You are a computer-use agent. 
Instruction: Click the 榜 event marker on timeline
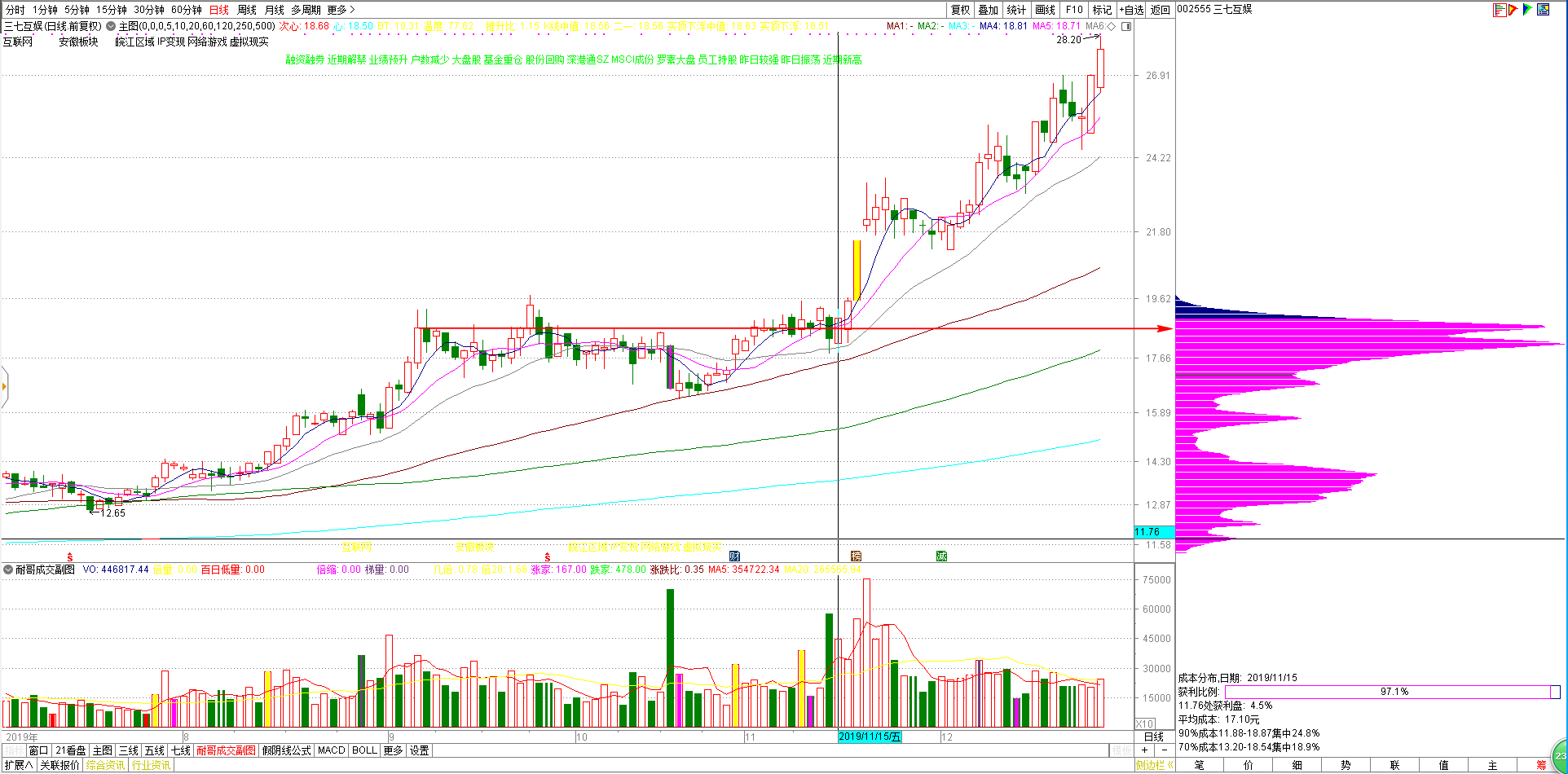tap(856, 556)
